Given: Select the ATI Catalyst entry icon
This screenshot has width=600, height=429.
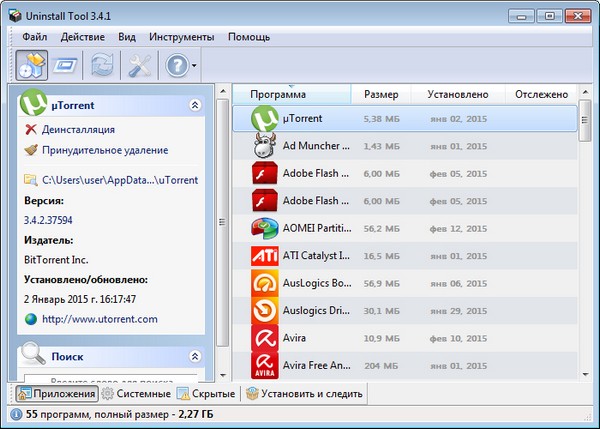Looking at the screenshot, I should pos(264,255).
